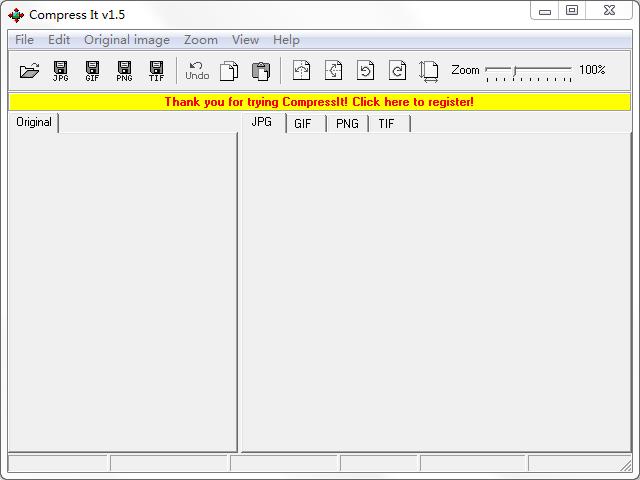
Task: Click the Copy icon in toolbar
Action: tap(229, 71)
